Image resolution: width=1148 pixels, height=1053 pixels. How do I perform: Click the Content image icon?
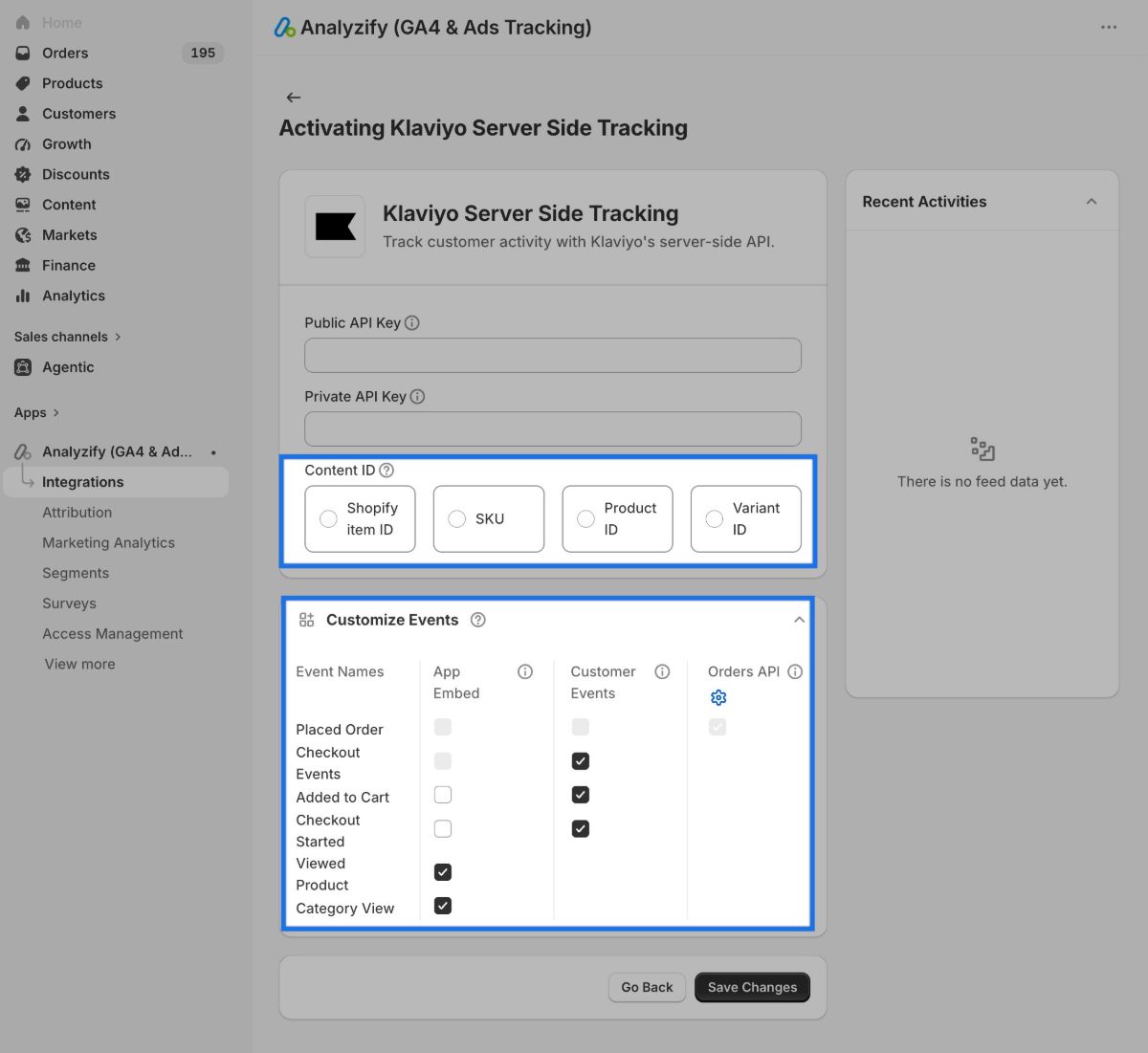[x=23, y=205]
